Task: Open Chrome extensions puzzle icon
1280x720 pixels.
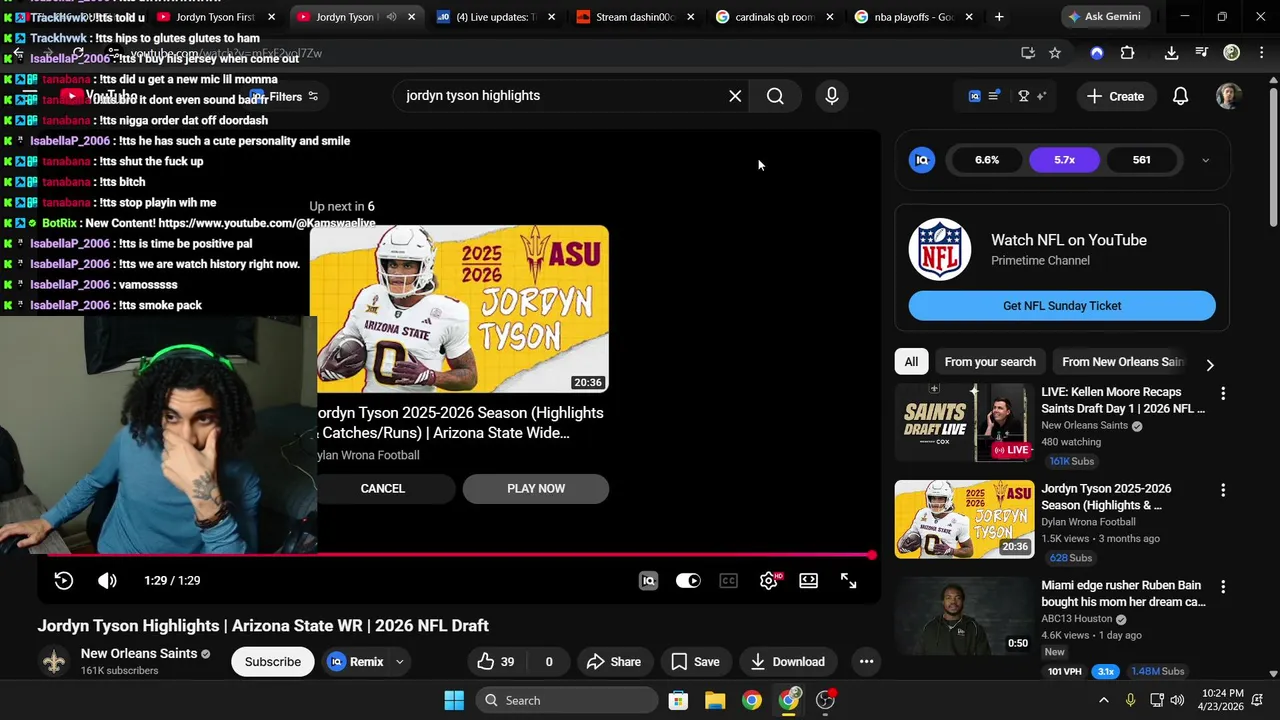Action: (1127, 53)
